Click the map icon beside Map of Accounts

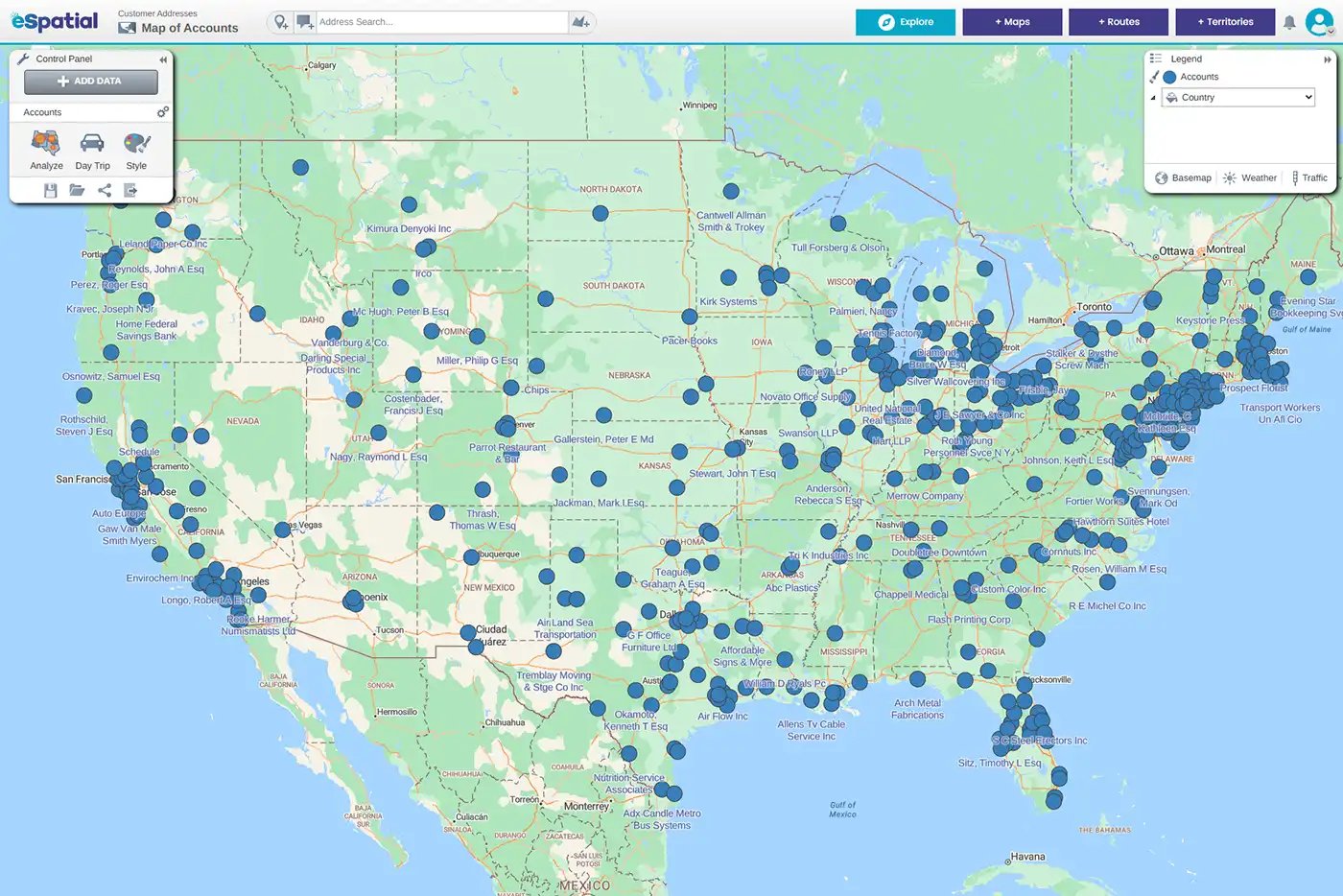127,28
